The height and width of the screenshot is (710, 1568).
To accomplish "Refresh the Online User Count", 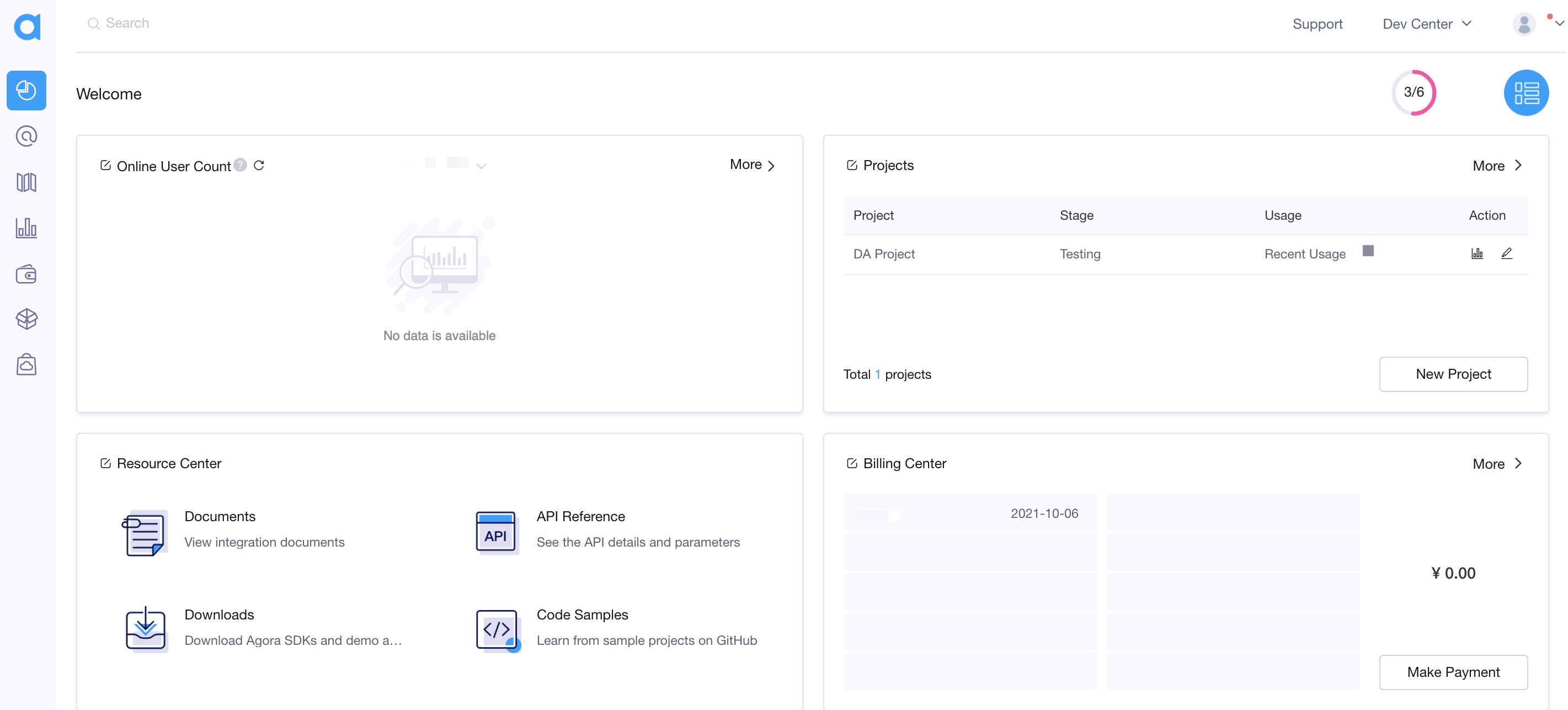I will coord(259,165).
